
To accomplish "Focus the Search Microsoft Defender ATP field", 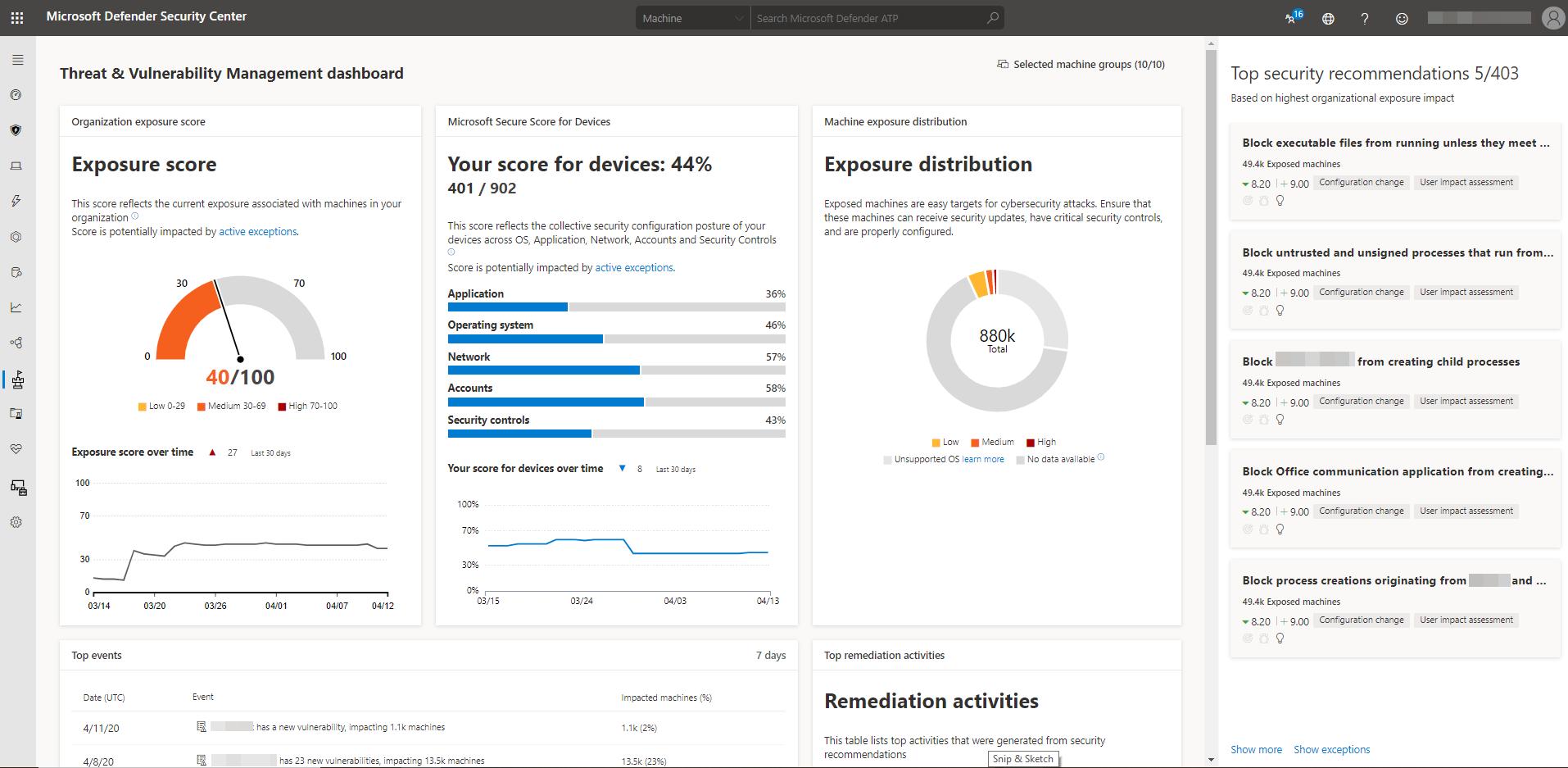I will click(868, 18).
